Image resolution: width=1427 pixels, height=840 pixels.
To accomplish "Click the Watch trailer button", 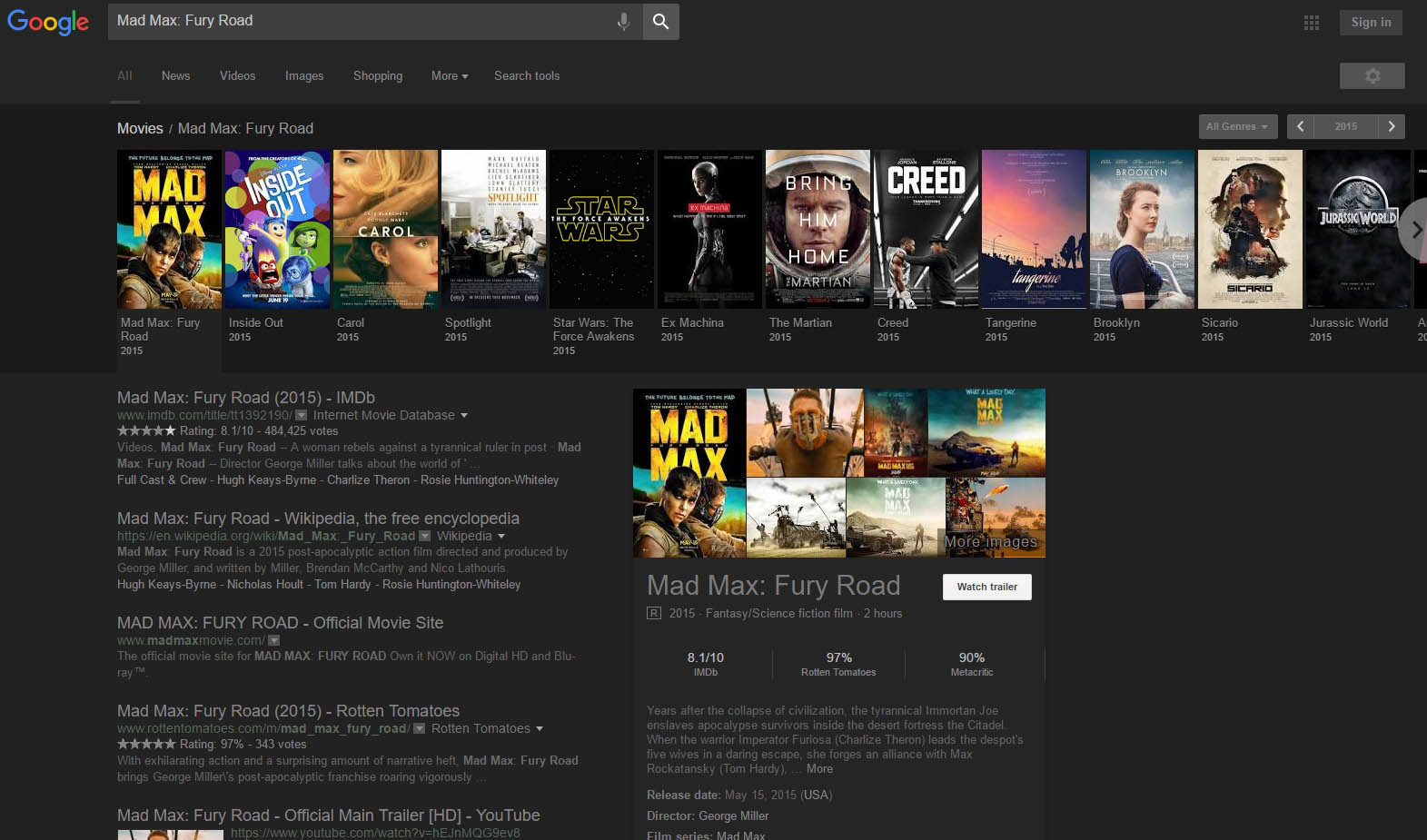I will click(987, 587).
